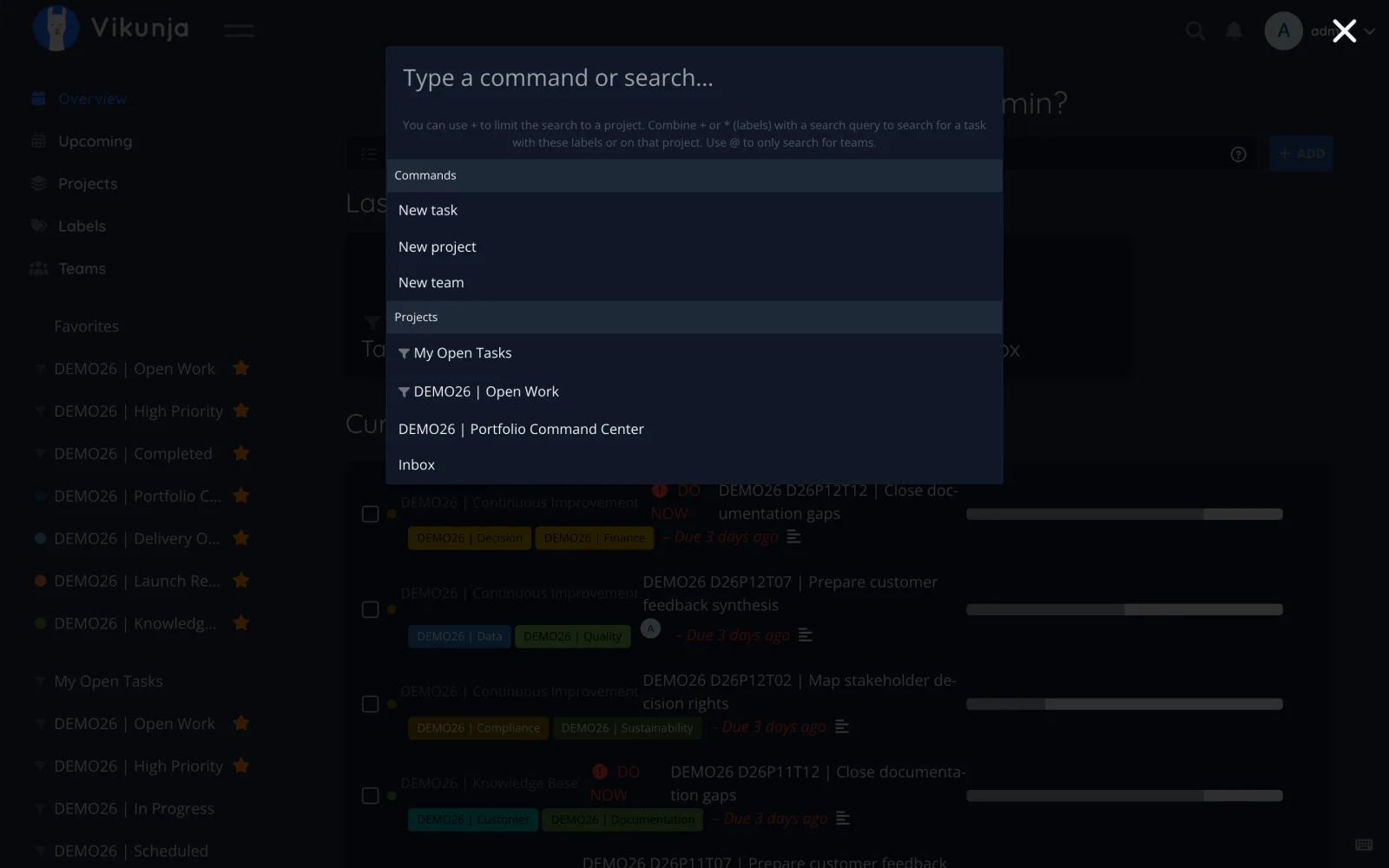The image size is (1389, 868).
Task: Open favorite DEMO26 | Open Work
Action: coord(135,369)
